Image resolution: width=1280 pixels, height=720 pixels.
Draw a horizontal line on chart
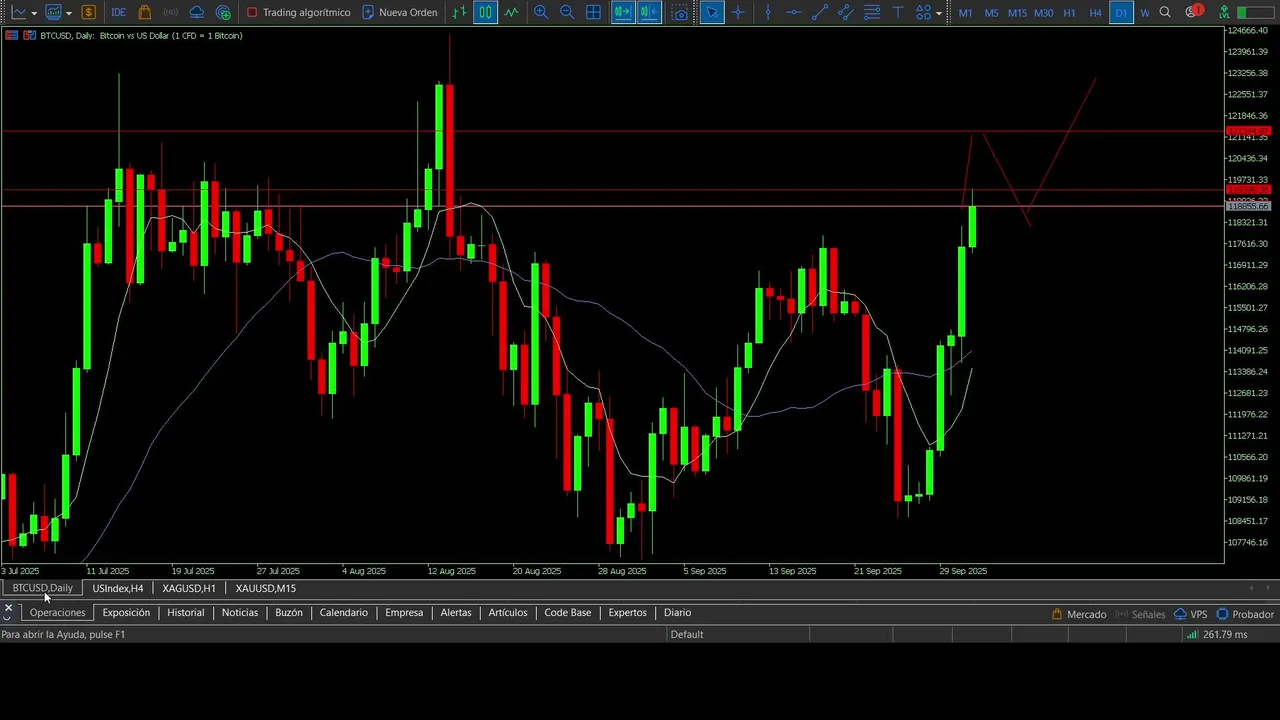793,12
